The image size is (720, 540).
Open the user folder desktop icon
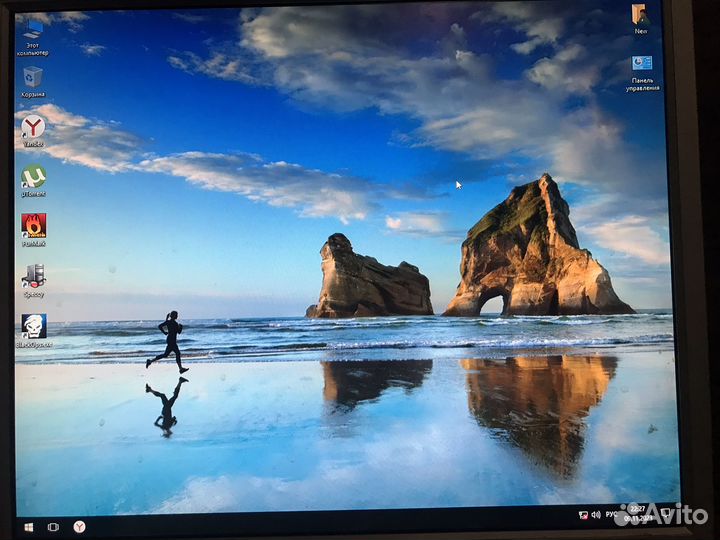click(x=640, y=15)
